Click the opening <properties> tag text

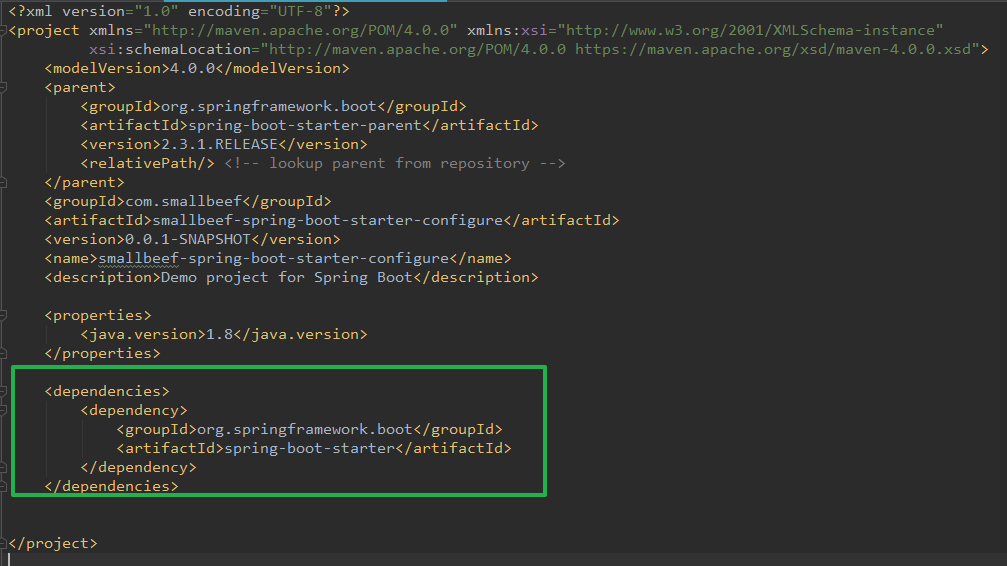(98, 315)
